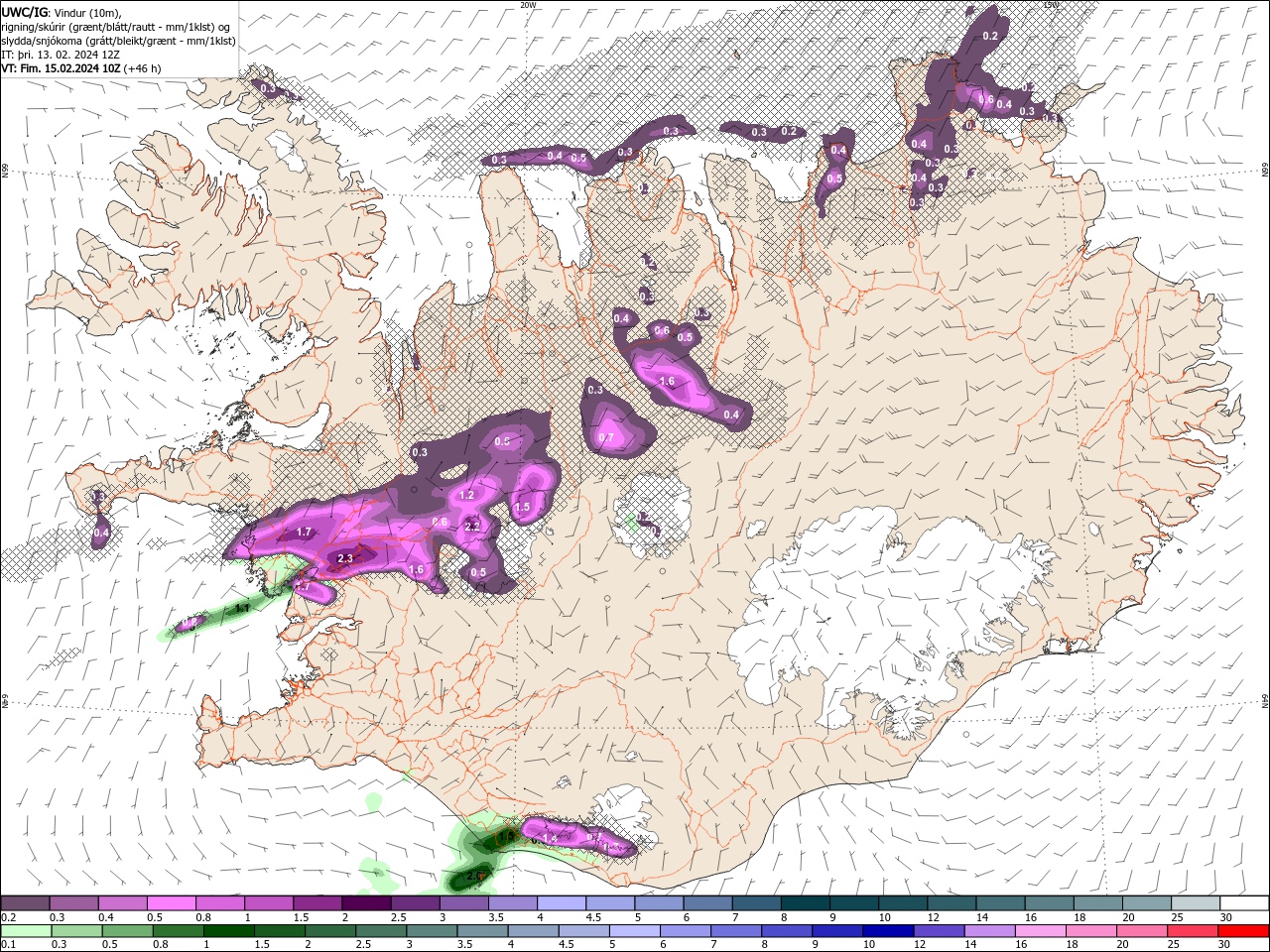The width and height of the screenshot is (1270, 952).
Task: Click the palest green 0.1–0.3 lower legend swatch
Action: click(26, 931)
